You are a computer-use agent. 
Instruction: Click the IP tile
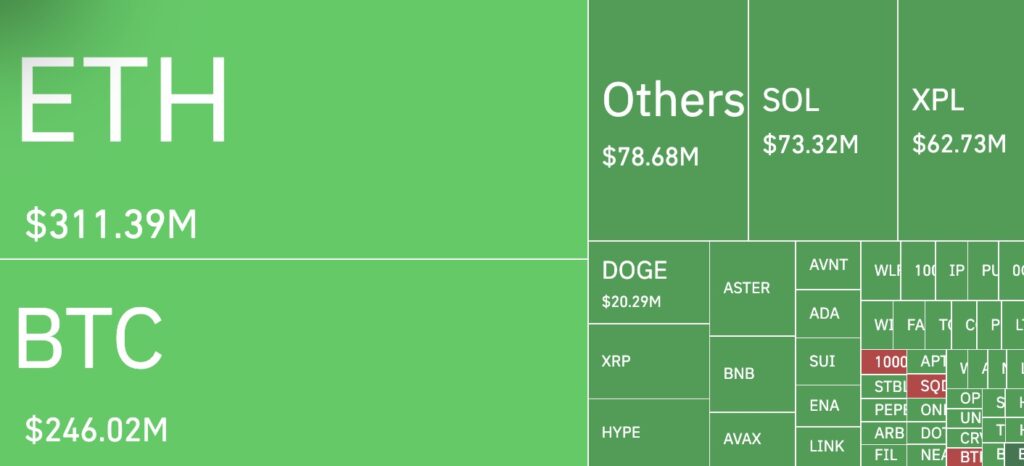(x=952, y=271)
